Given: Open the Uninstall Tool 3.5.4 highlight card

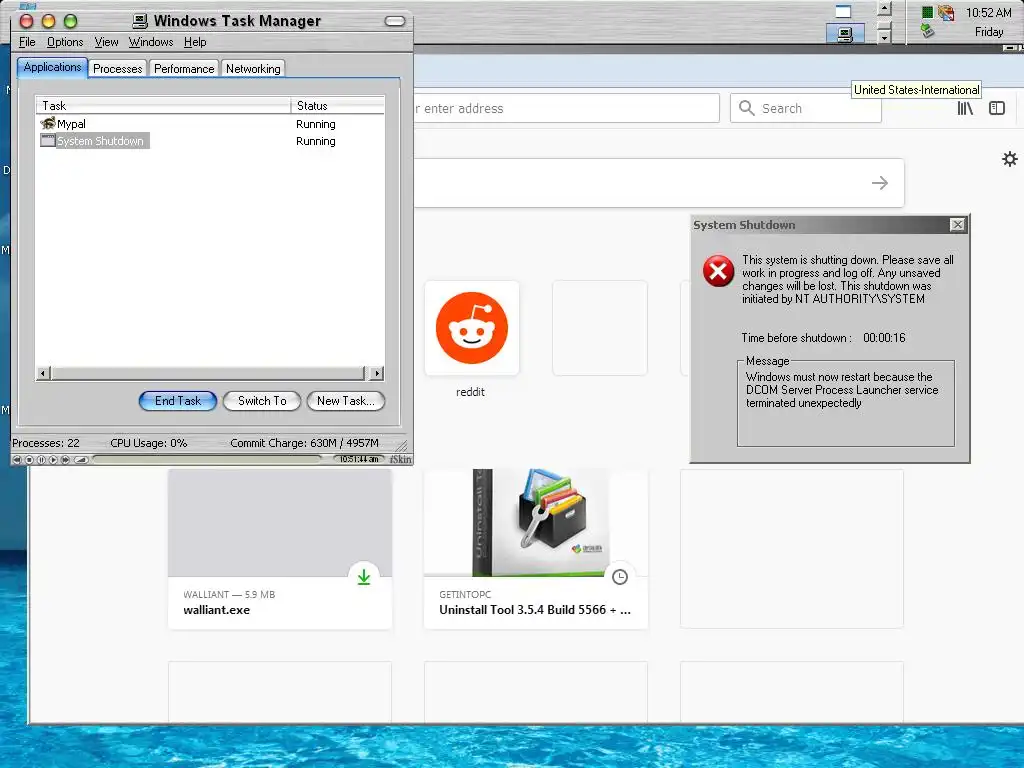Looking at the screenshot, I should (536, 549).
